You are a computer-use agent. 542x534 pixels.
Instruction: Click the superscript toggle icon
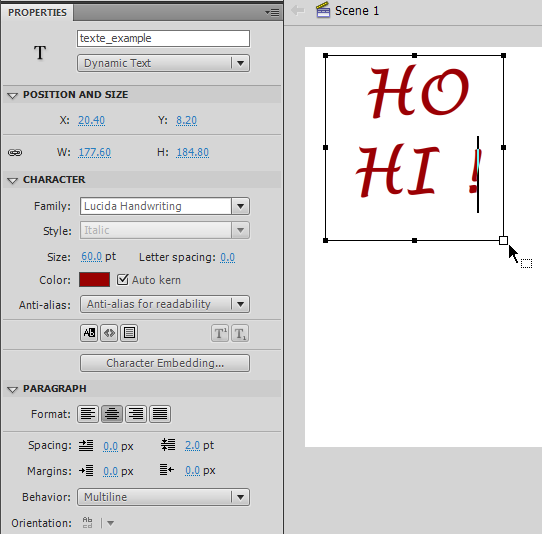pos(220,334)
